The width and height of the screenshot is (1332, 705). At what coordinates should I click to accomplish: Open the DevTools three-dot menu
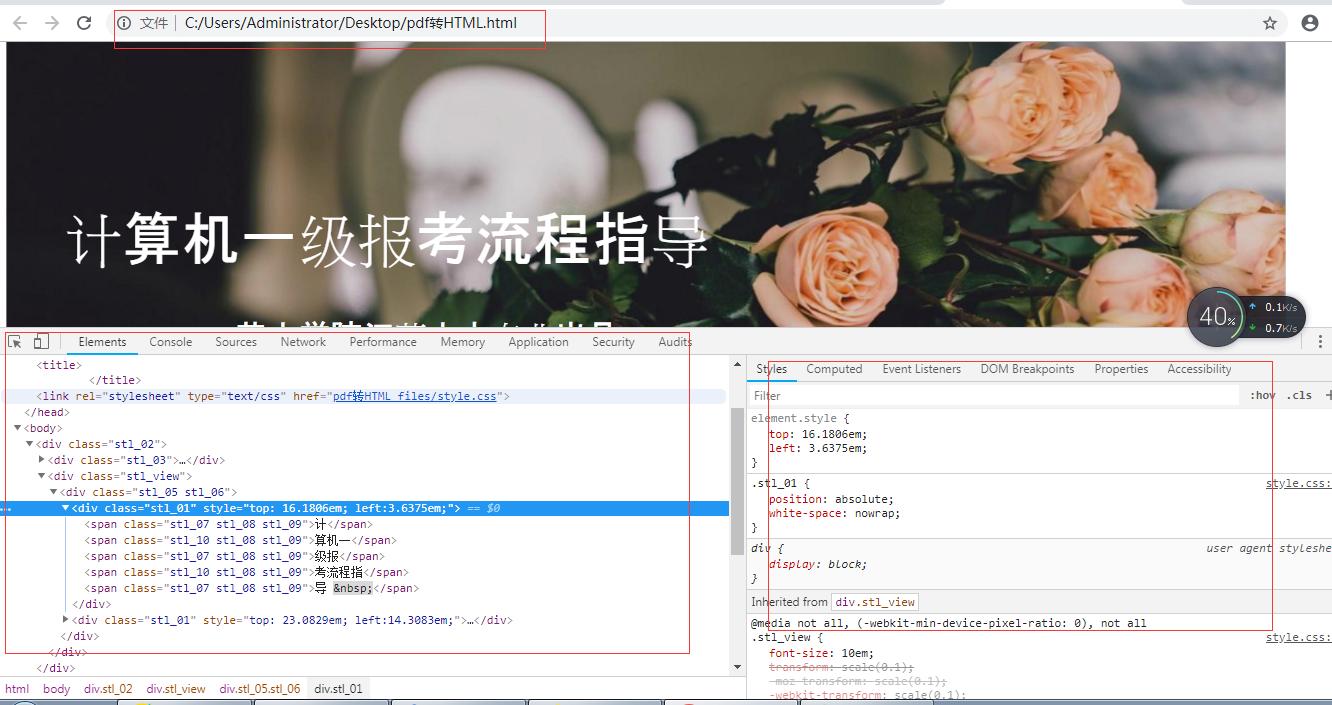click(x=1321, y=341)
